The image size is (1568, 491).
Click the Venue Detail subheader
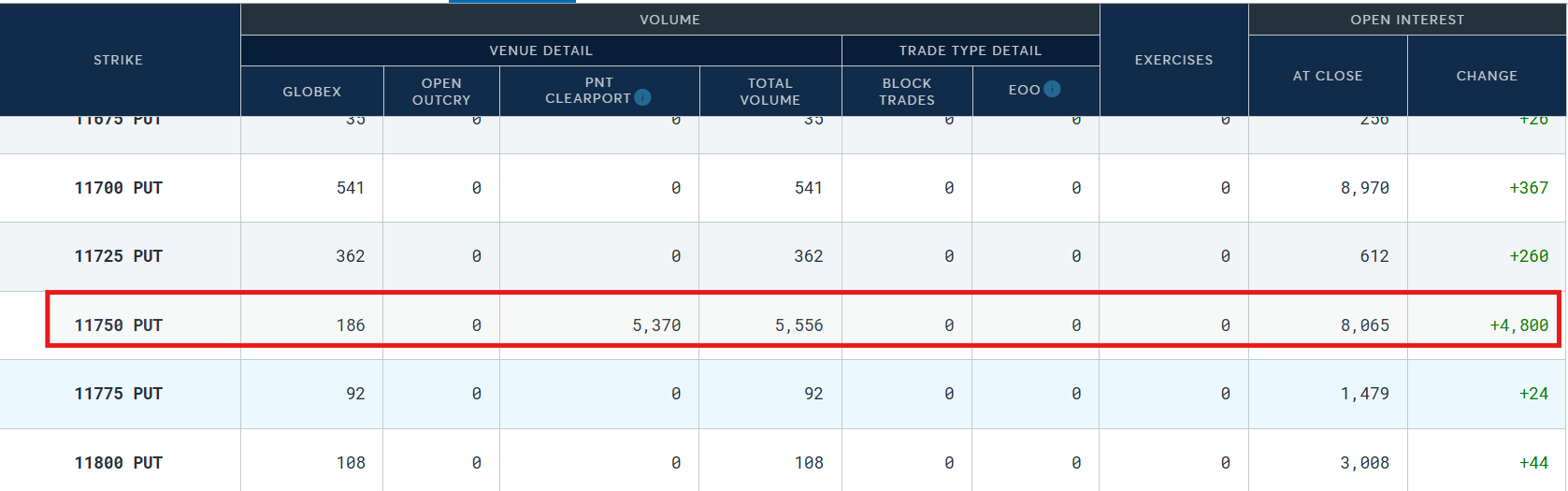pos(540,51)
